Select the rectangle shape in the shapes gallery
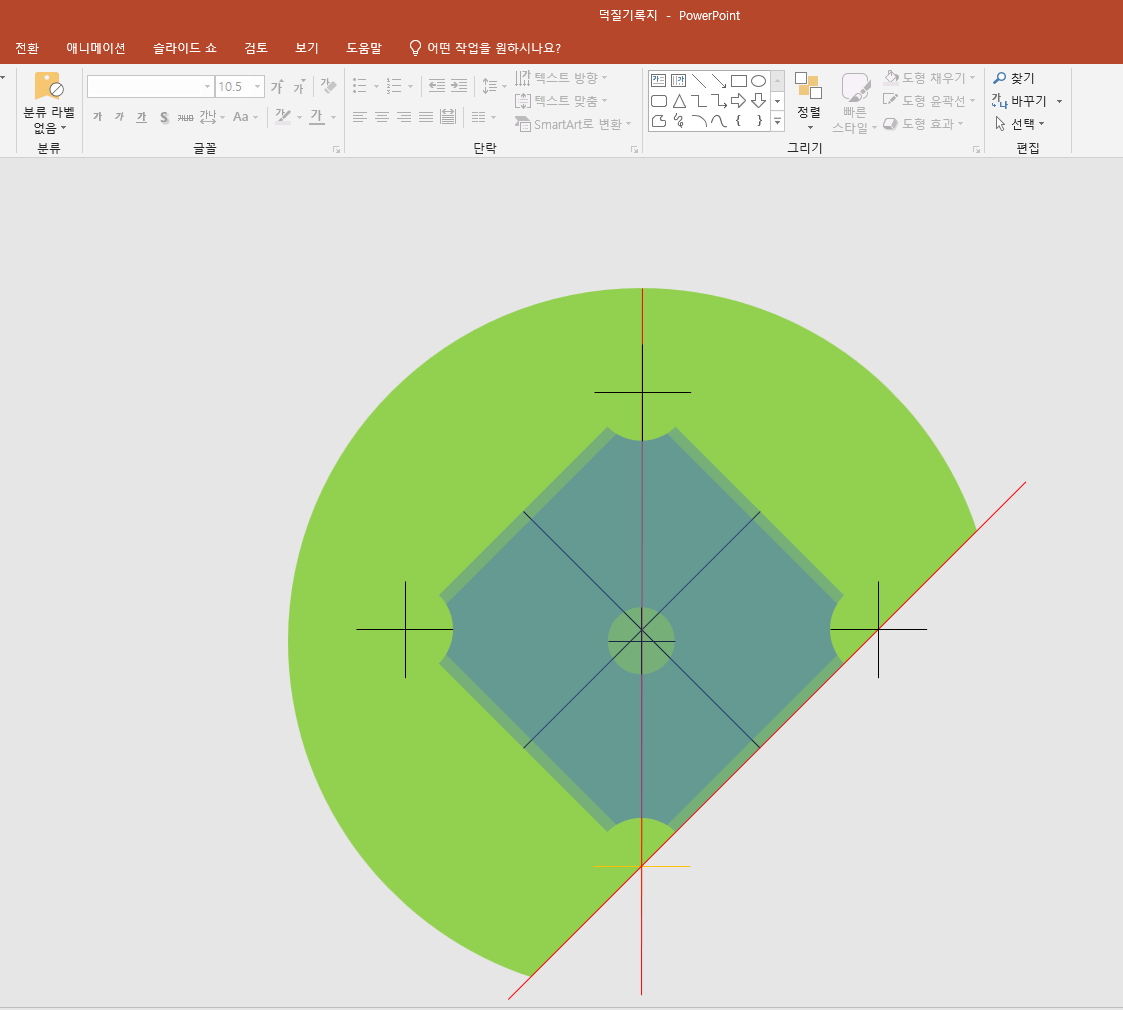 click(x=738, y=81)
